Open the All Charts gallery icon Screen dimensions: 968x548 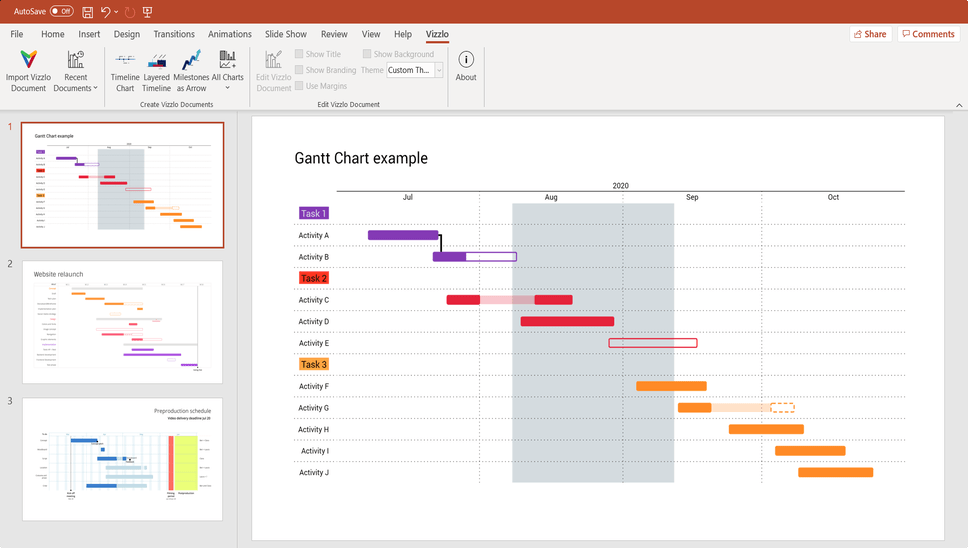227,59
